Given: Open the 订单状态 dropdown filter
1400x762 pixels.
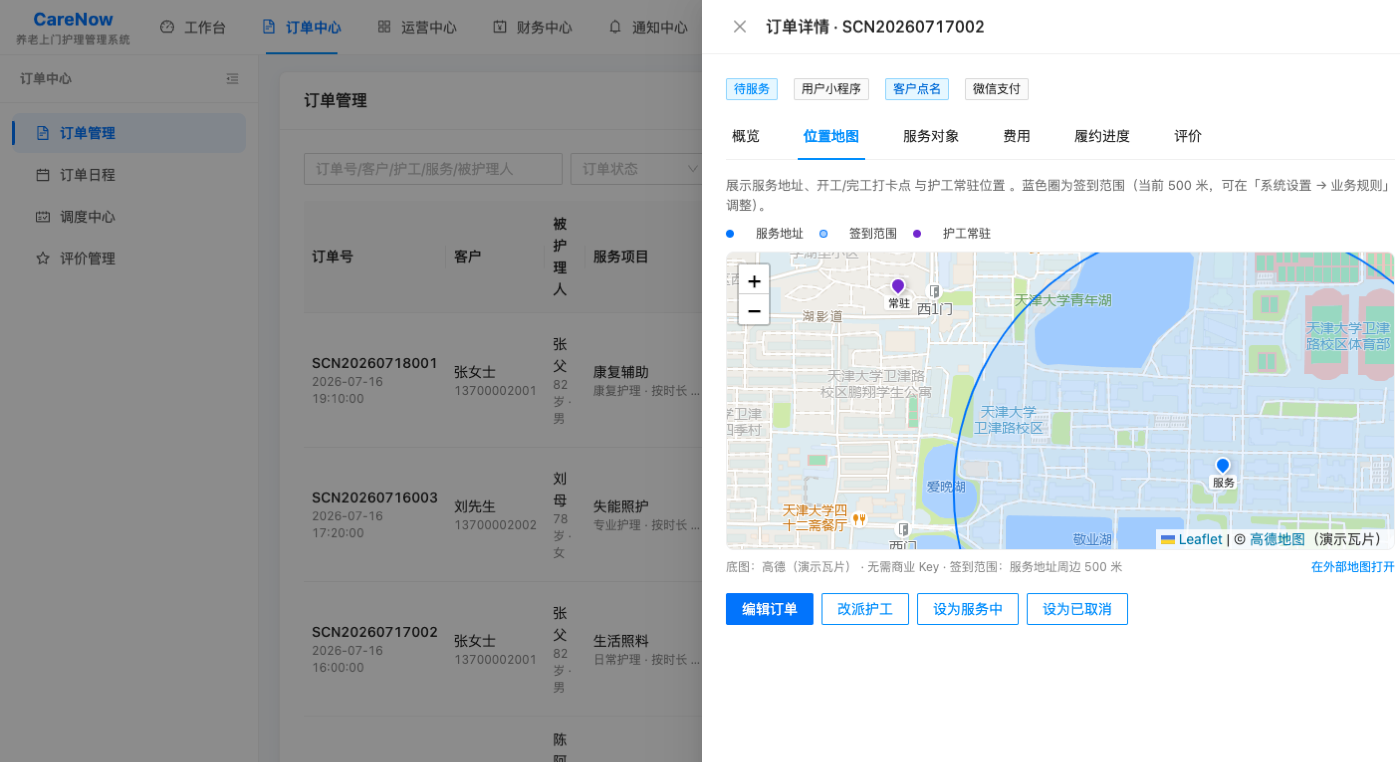Looking at the screenshot, I should pos(638,169).
